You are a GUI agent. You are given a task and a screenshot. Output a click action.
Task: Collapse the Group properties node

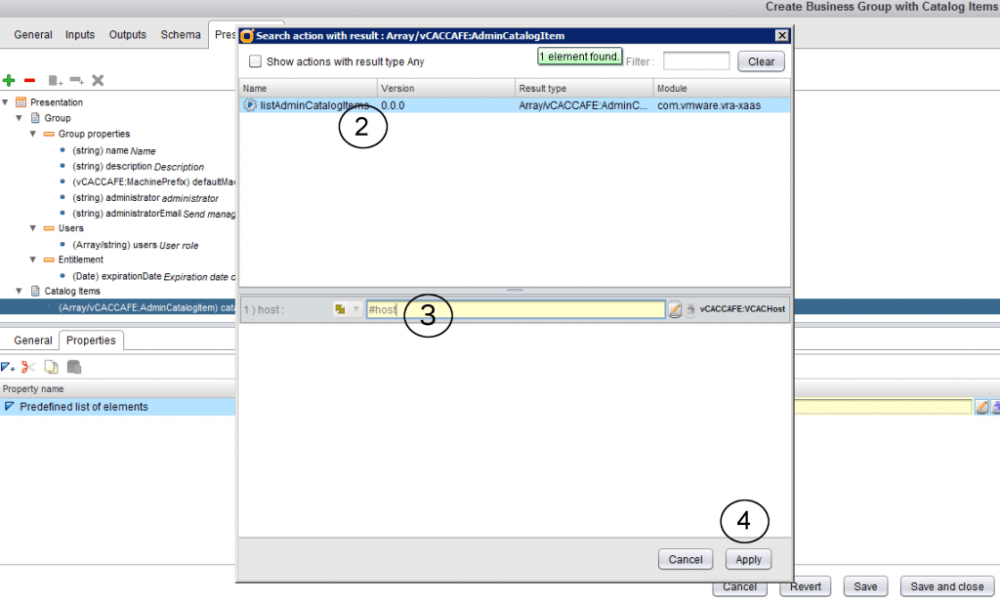(x=33, y=134)
